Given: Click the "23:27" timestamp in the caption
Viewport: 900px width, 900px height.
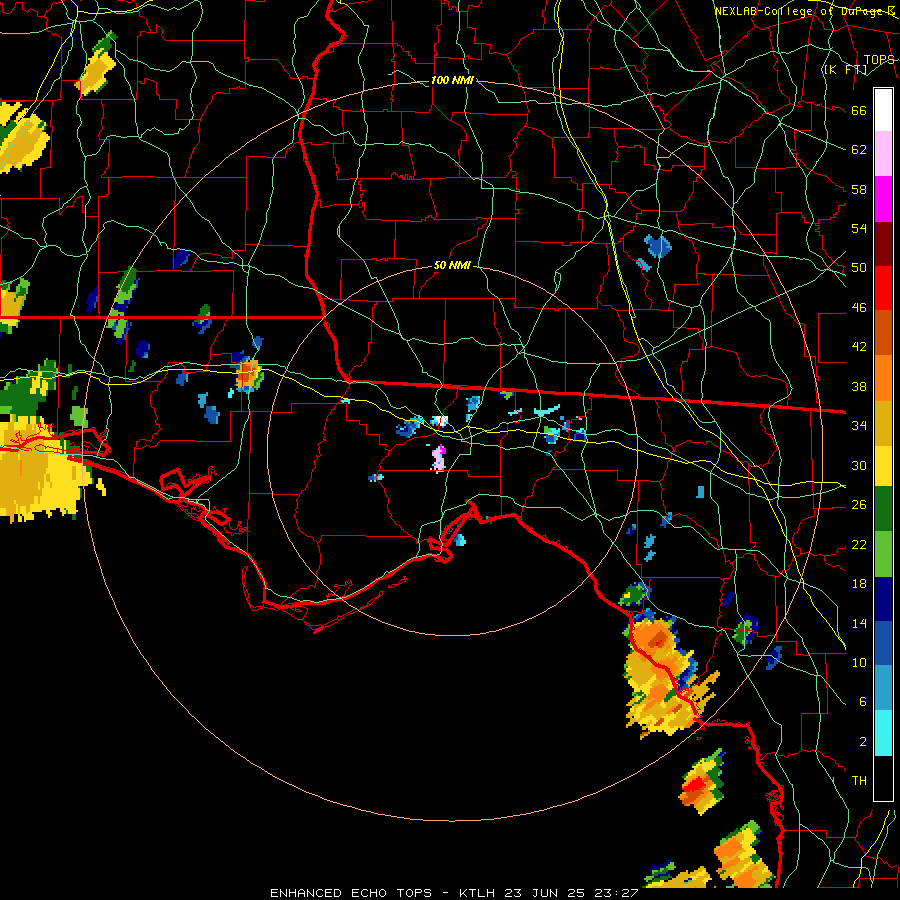Looking at the screenshot, I should click(x=617, y=893).
